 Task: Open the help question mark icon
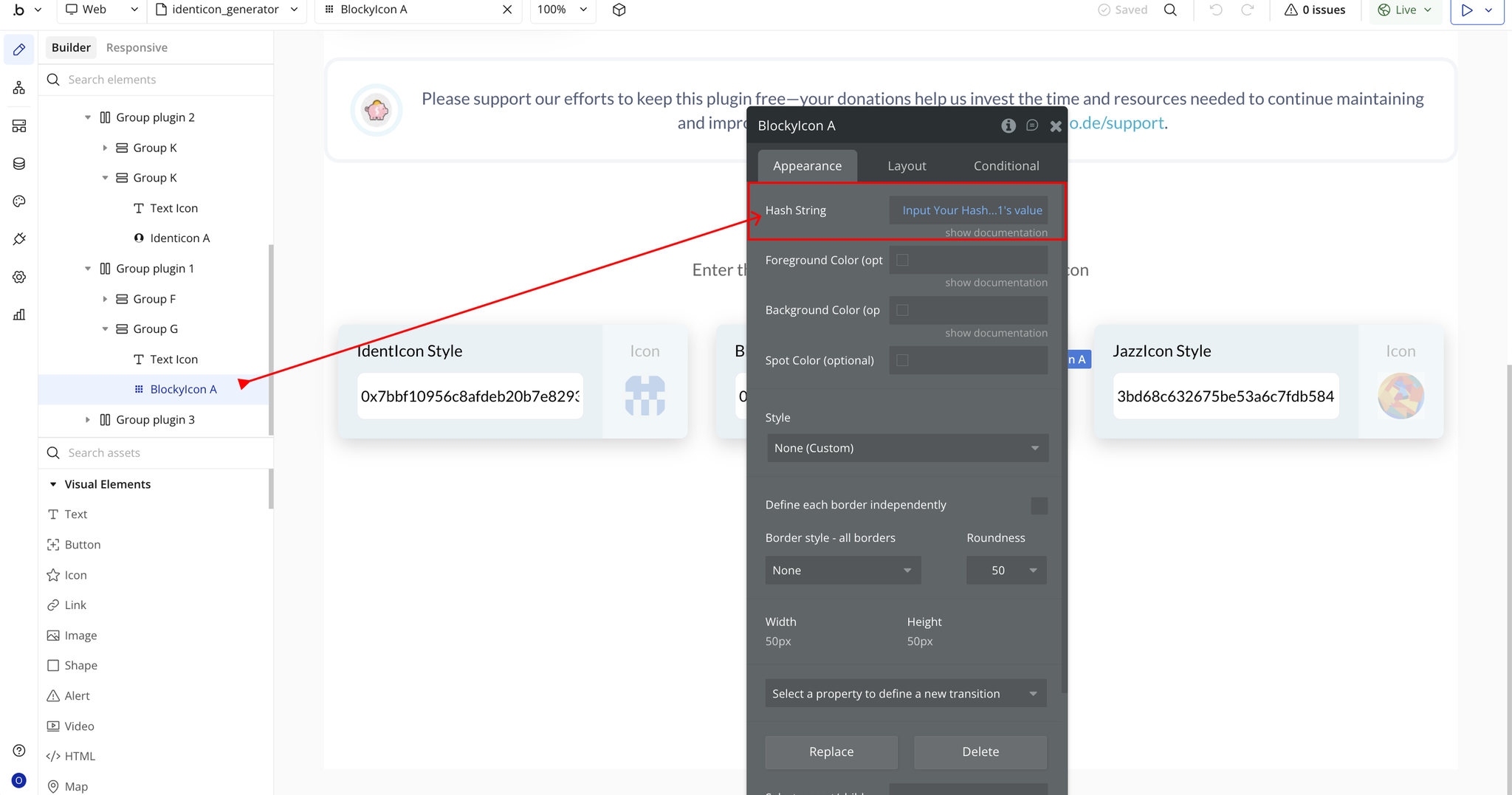coord(19,750)
